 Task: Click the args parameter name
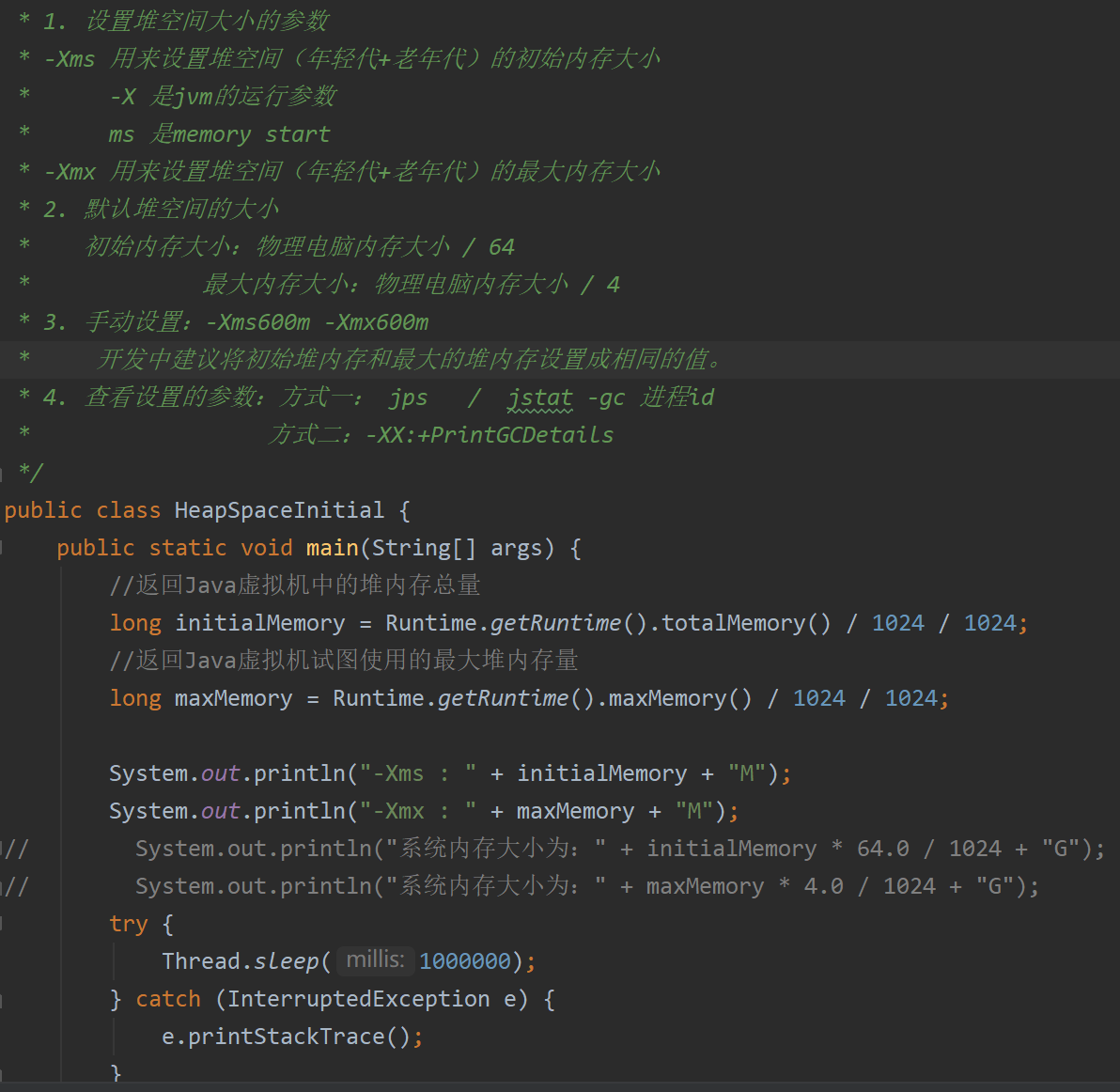click(x=517, y=548)
